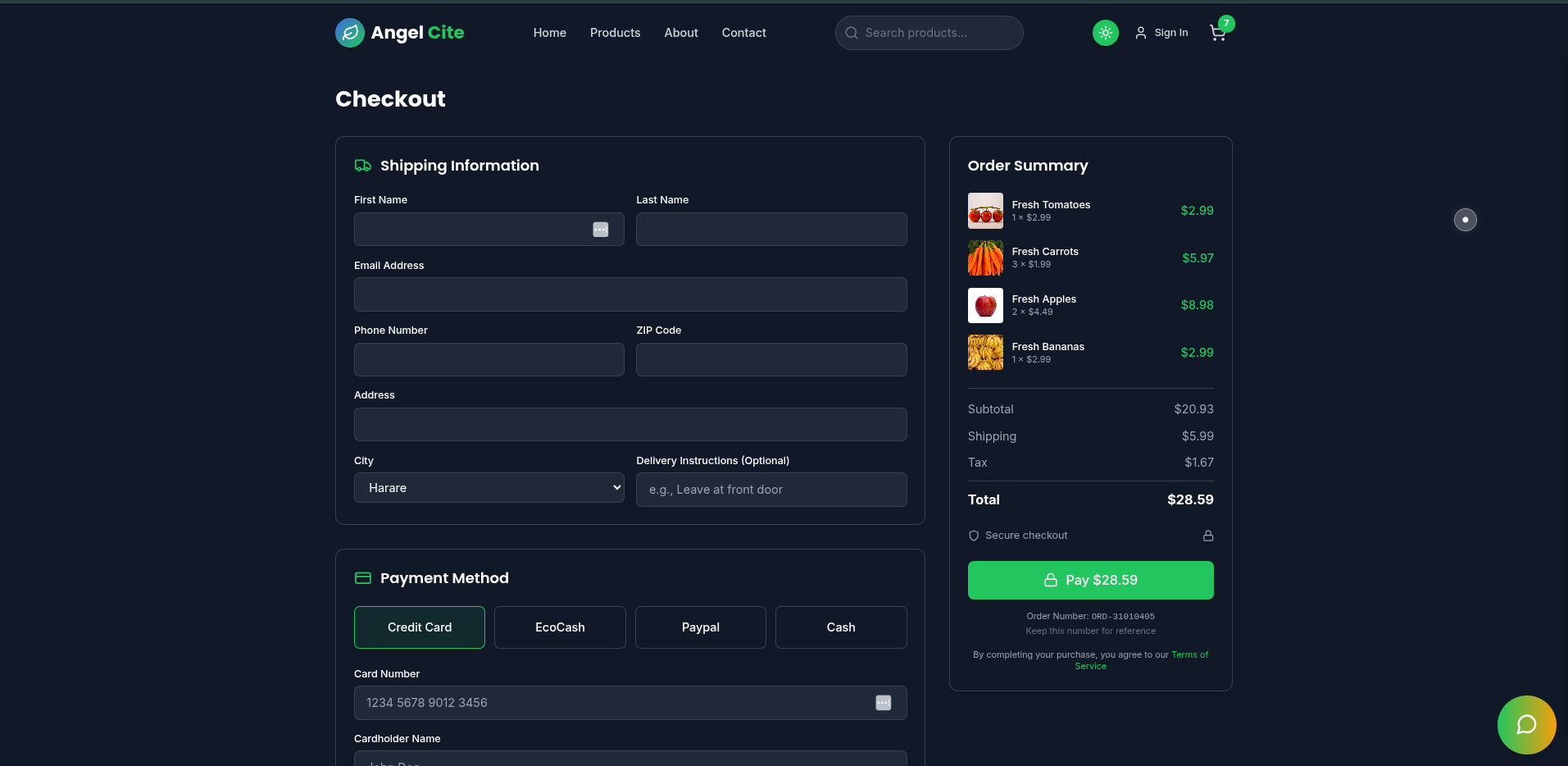Pick Cash payment option
The height and width of the screenshot is (766, 1568).
840,627
